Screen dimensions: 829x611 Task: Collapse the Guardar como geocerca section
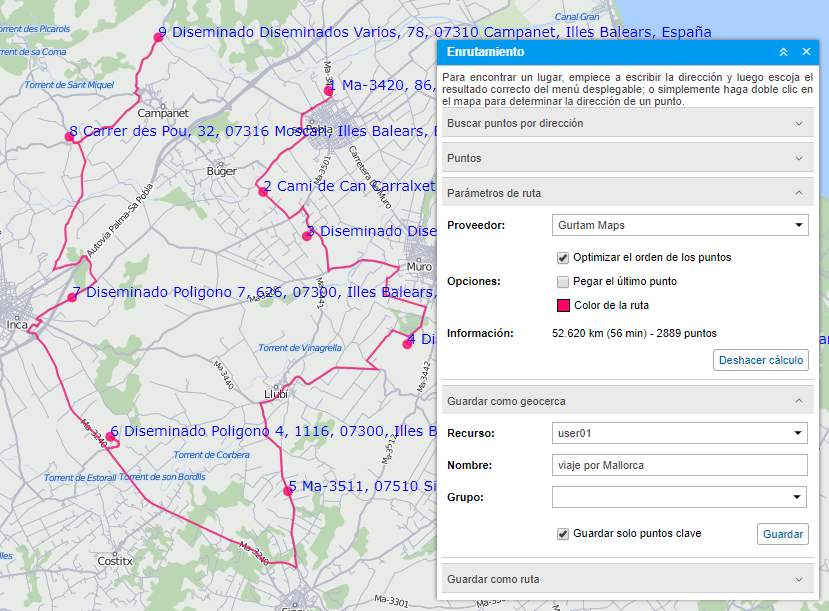pyautogui.click(x=628, y=401)
